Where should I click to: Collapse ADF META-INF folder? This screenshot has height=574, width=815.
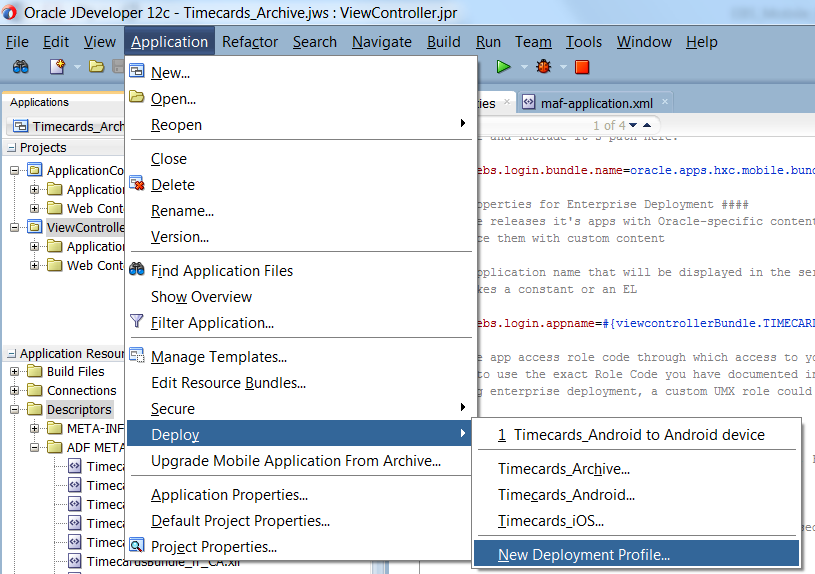click(x=34, y=447)
